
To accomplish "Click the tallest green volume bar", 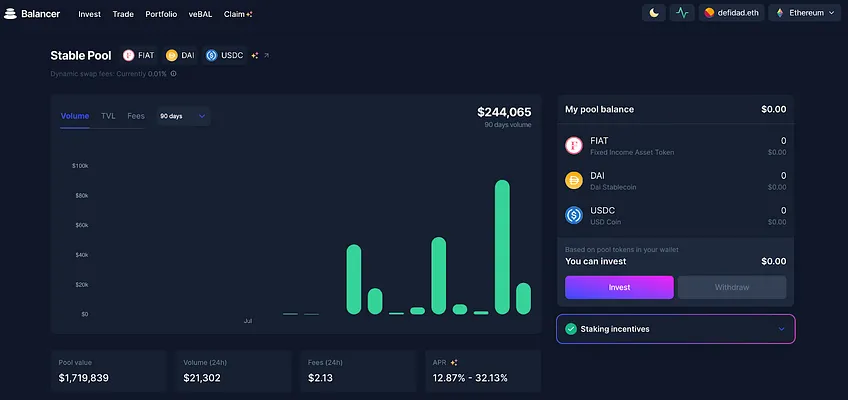I will coord(502,247).
